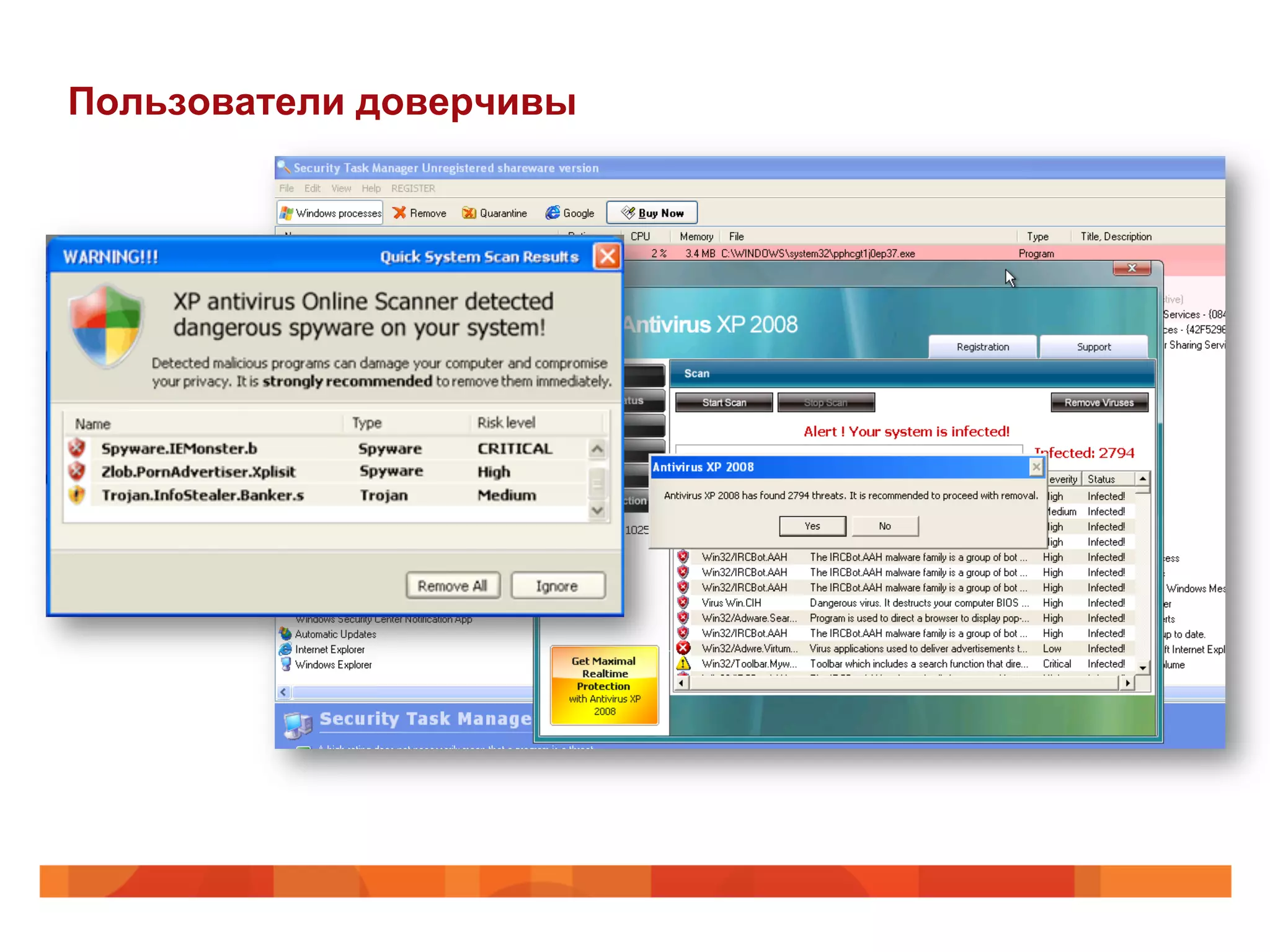The width and height of the screenshot is (1270, 952).
Task: Open Google lookup in Security Task Manager
Action: pyautogui.click(x=570, y=213)
